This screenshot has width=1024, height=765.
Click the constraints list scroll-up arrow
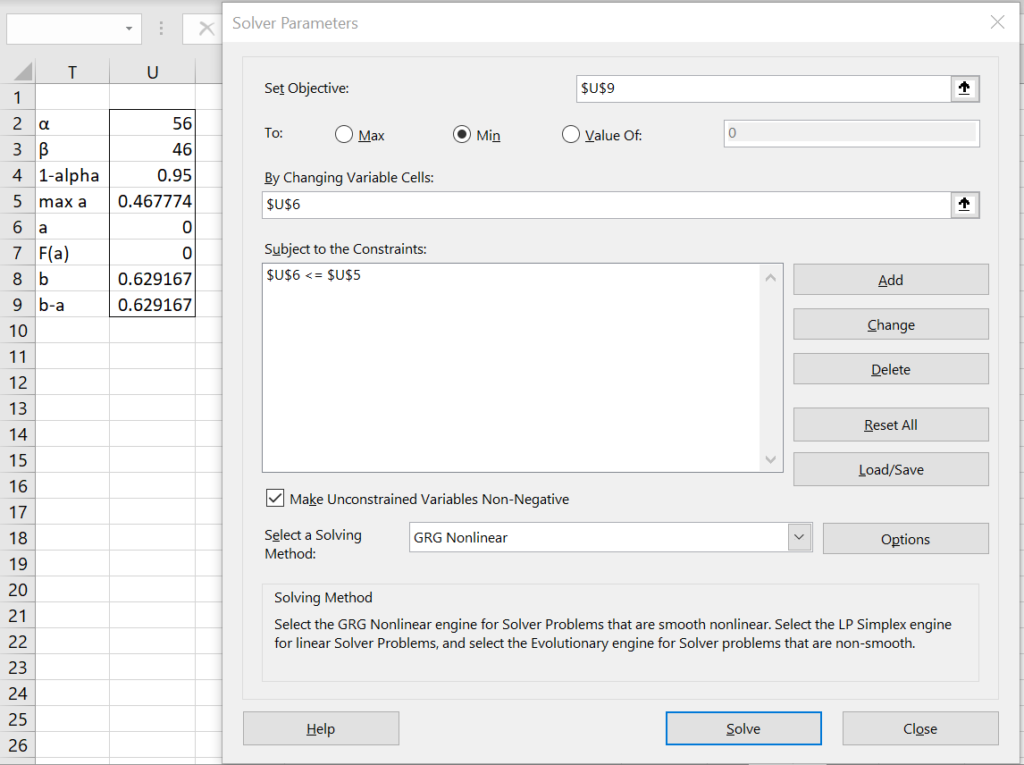pyautogui.click(x=769, y=277)
